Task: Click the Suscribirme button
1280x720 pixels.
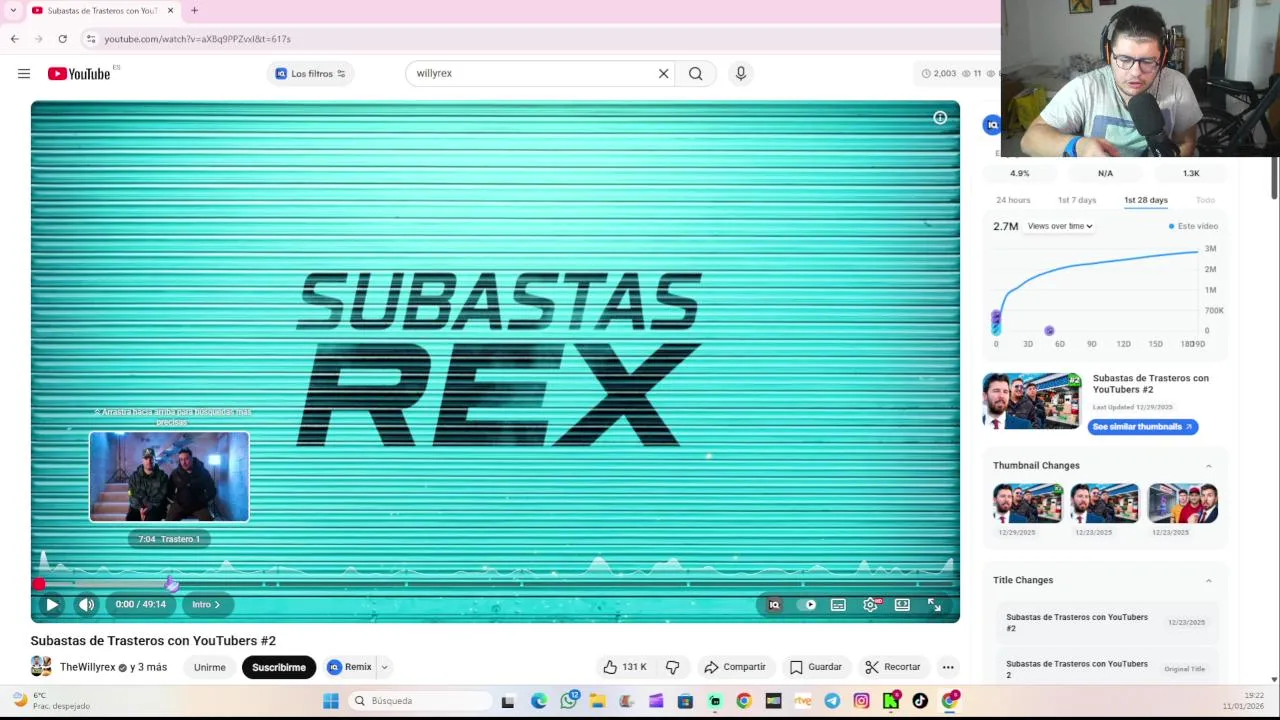Action: click(x=279, y=667)
